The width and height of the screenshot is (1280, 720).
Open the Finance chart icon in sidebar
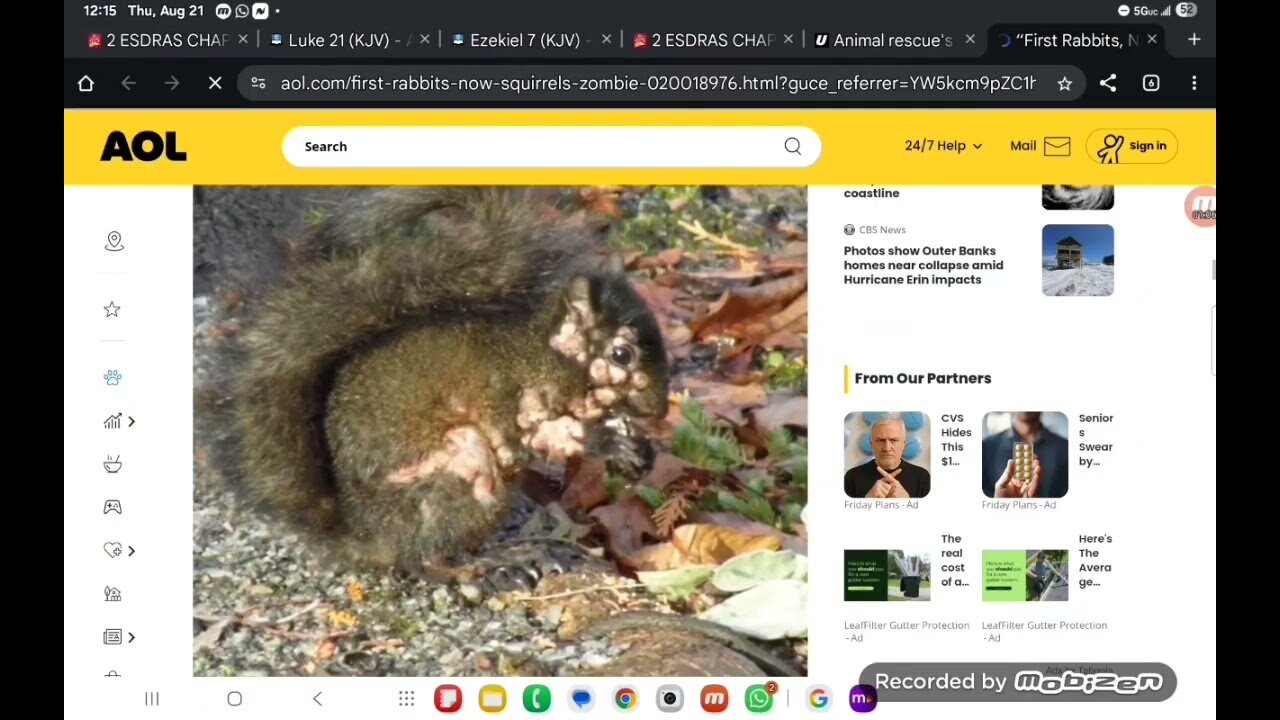click(112, 421)
